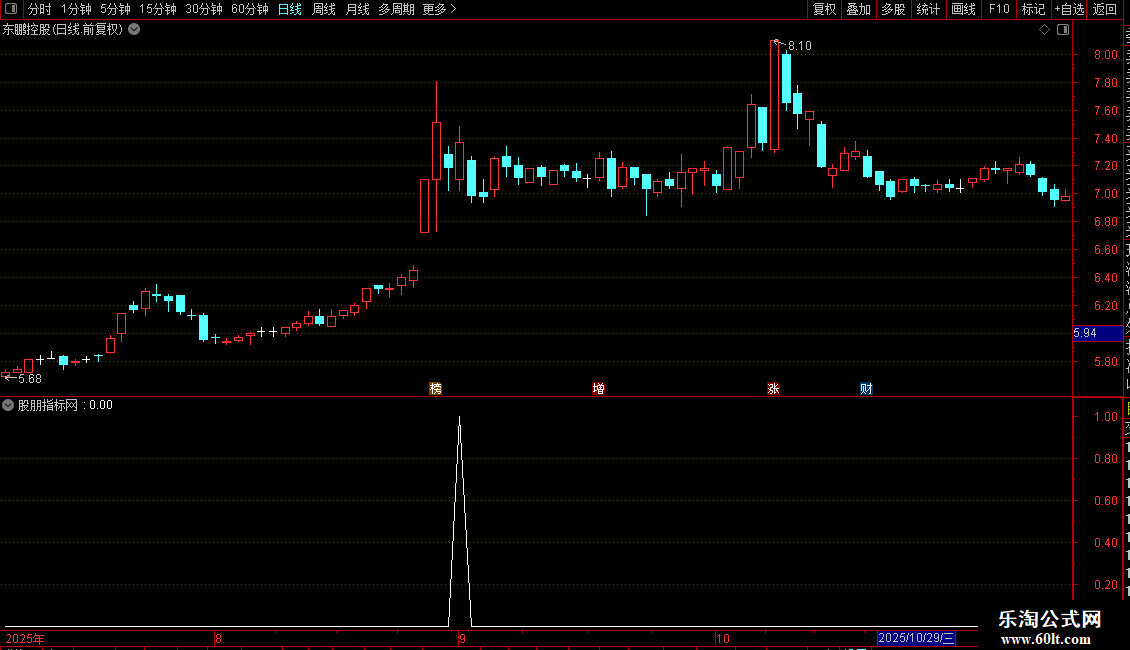Switch to 15分钟 chart period

(158, 9)
